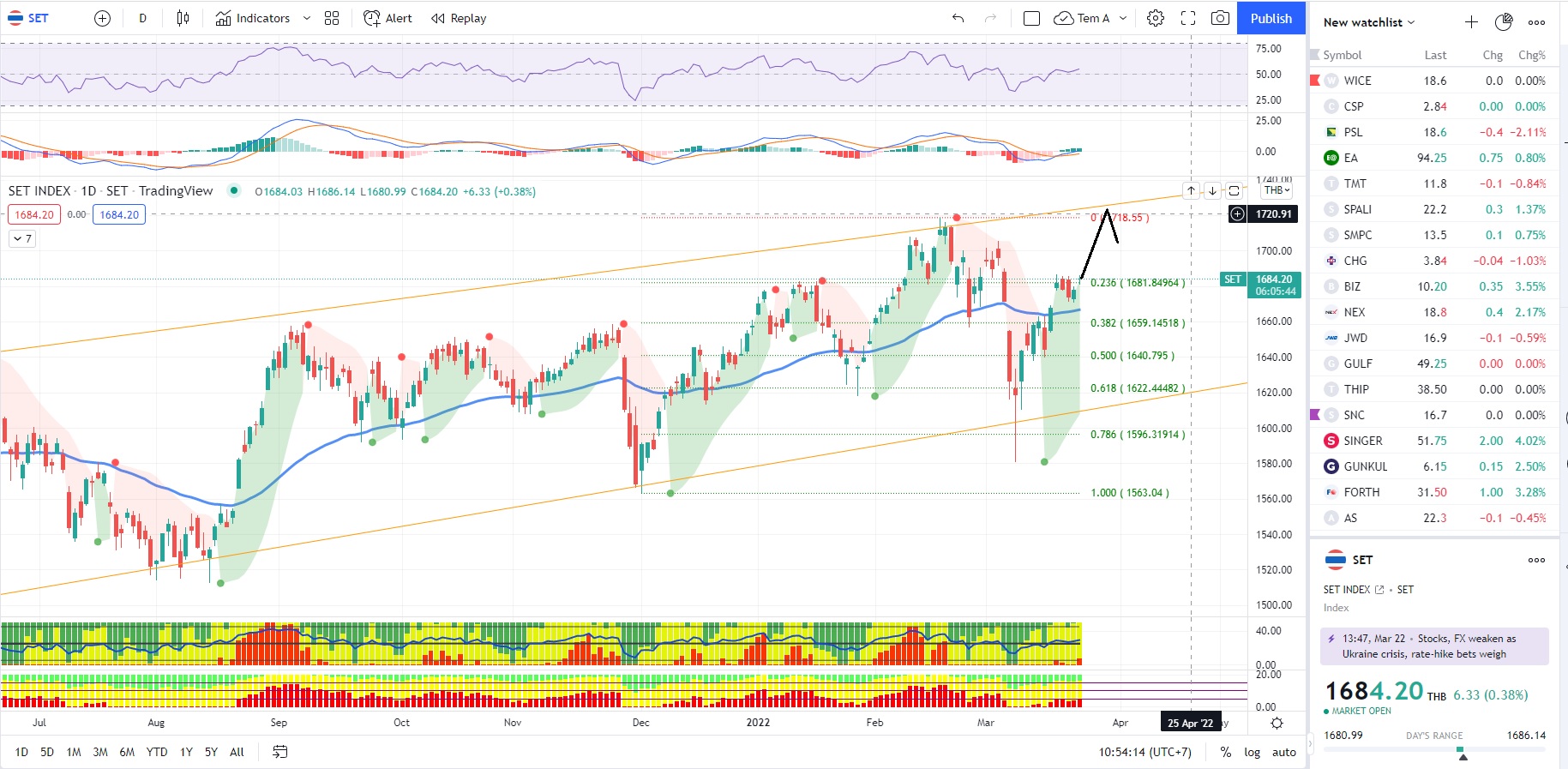
Task: Open THB currency dropdown
Action: point(1276,190)
